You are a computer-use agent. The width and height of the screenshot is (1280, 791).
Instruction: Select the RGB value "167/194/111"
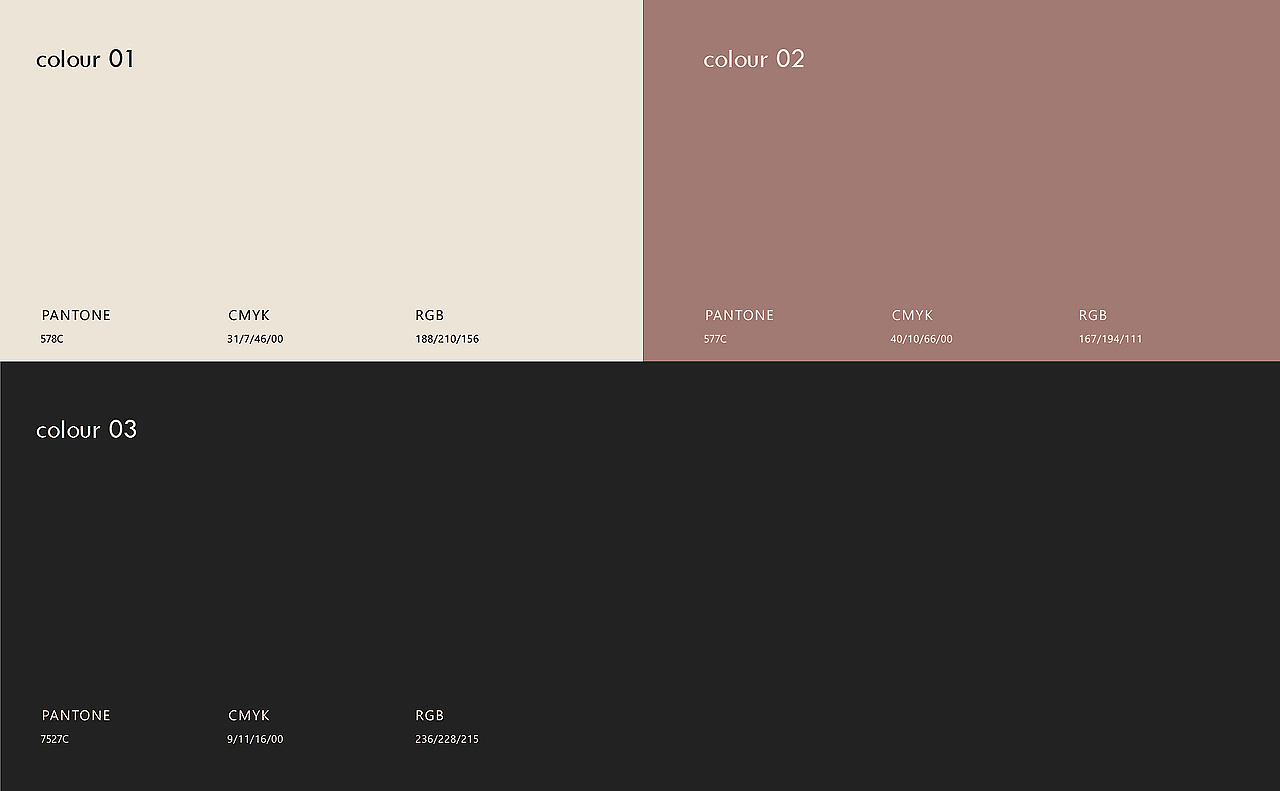[1110, 339]
